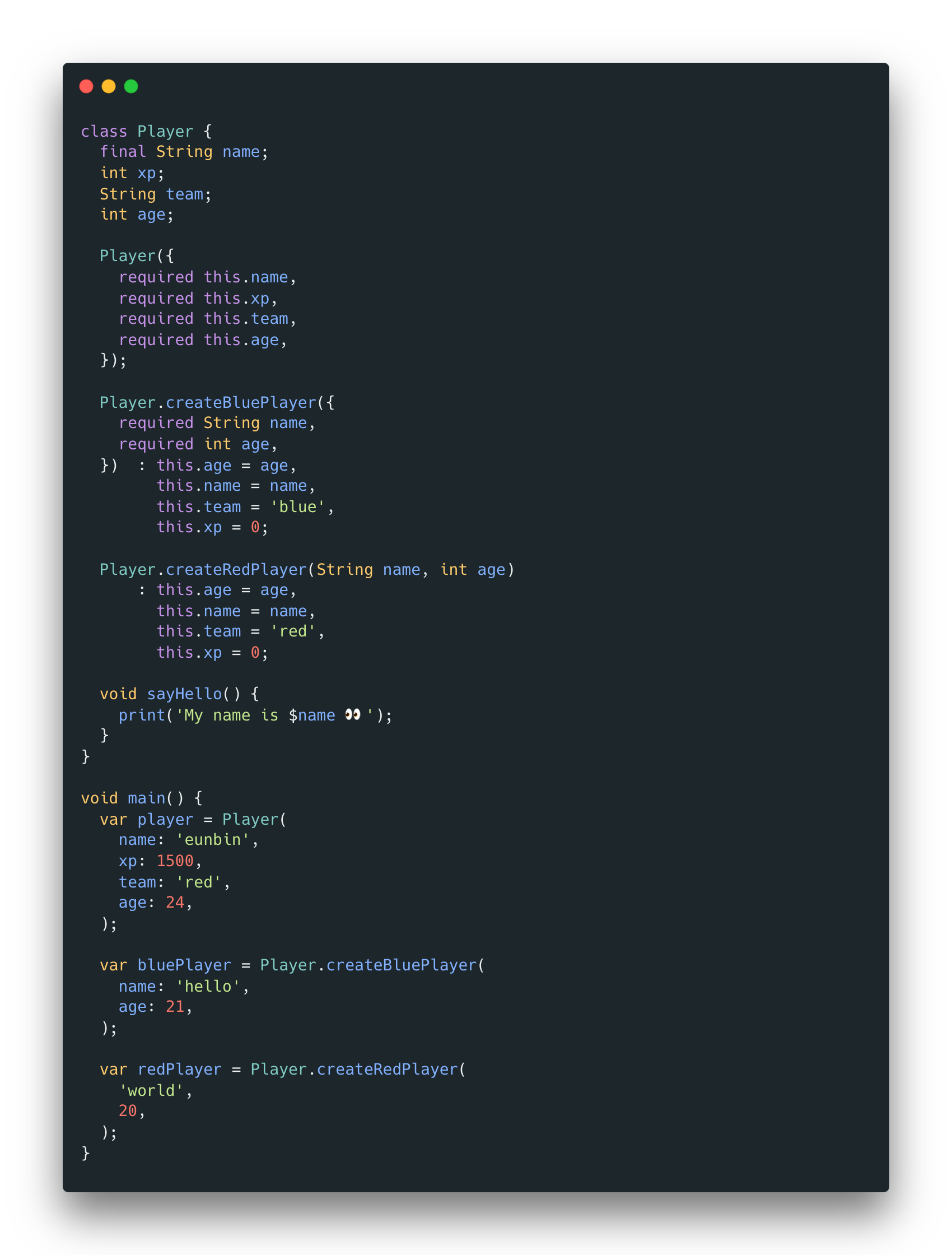
Task: Click 'void main() {' line
Action: [142, 799]
